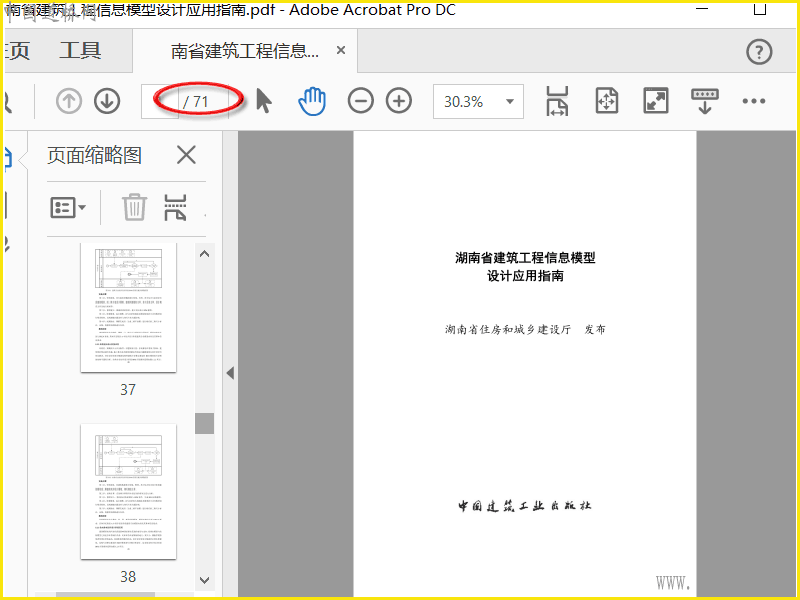The width and height of the screenshot is (800, 600).
Task: Minimize the Acrobat window
Action: pos(703,9)
